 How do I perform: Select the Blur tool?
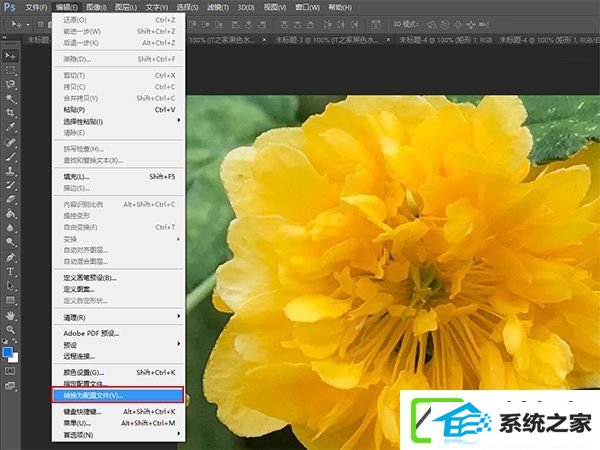coord(10,228)
